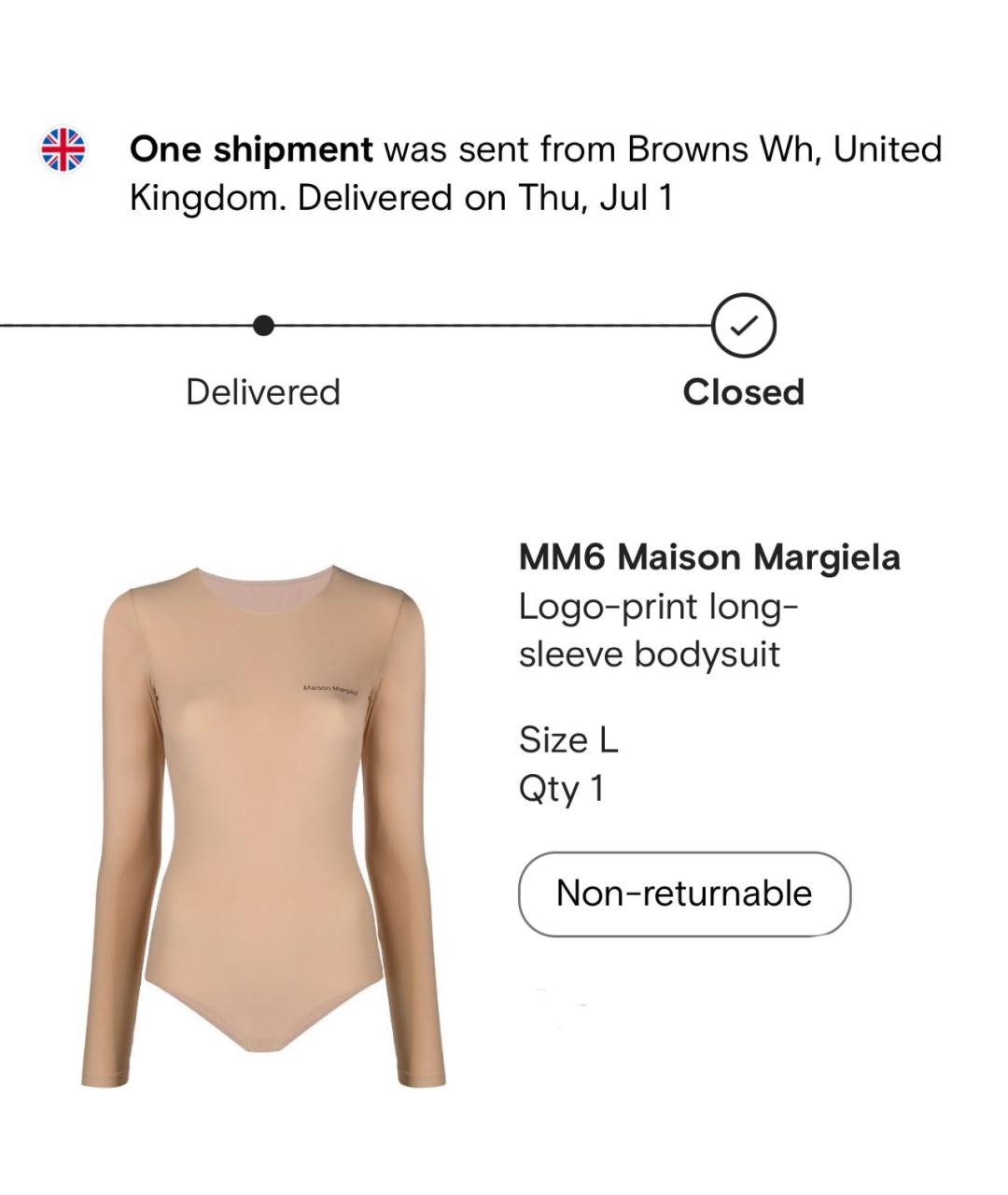This screenshot has height=1195, width=1008.
Task: Select the Closed status label
Action: click(x=743, y=392)
